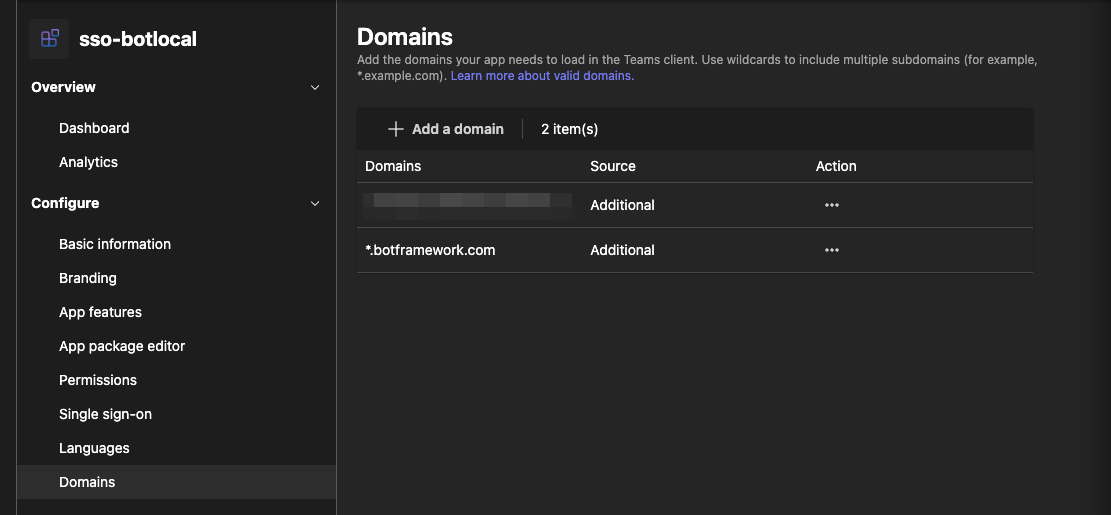Click the sso-botlocal app icon

(x=49, y=39)
